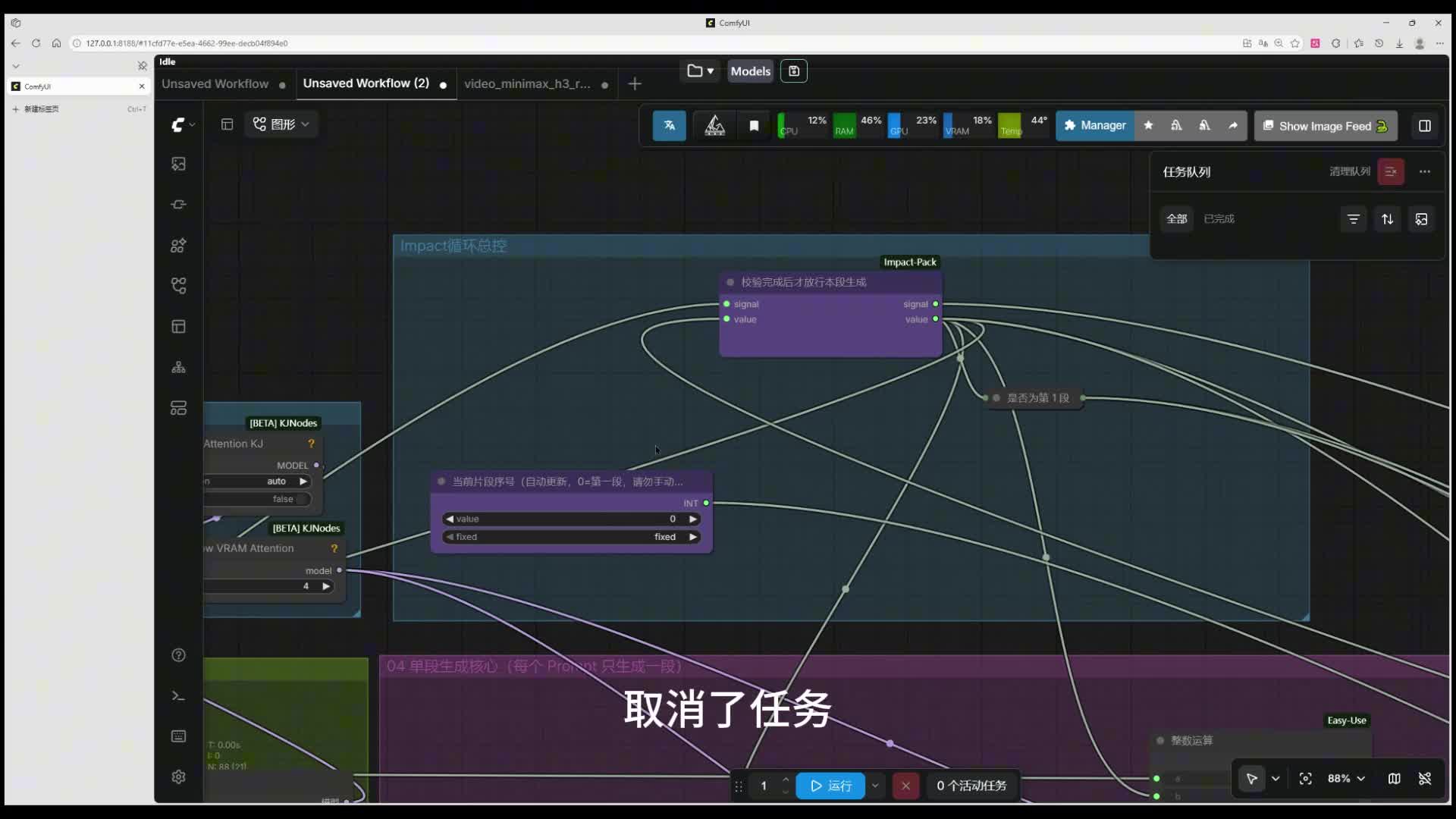Toggle link visibility icon at bottom right

[x=1425, y=779]
